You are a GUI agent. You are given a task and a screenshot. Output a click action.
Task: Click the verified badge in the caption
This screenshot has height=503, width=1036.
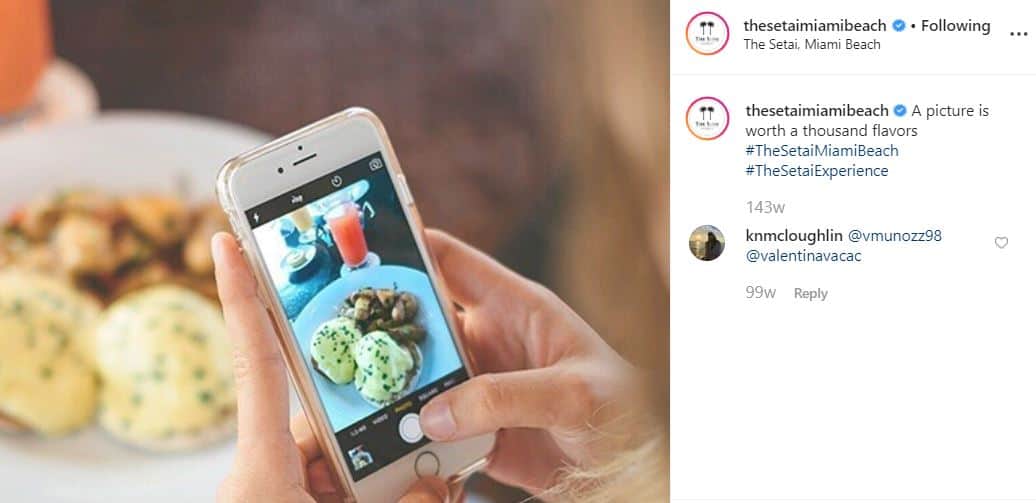tap(900, 110)
